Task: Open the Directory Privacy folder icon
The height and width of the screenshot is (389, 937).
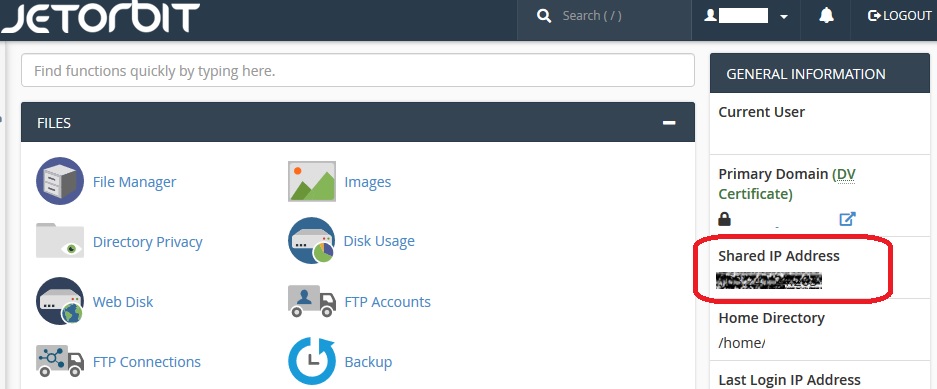Action: tap(60, 241)
